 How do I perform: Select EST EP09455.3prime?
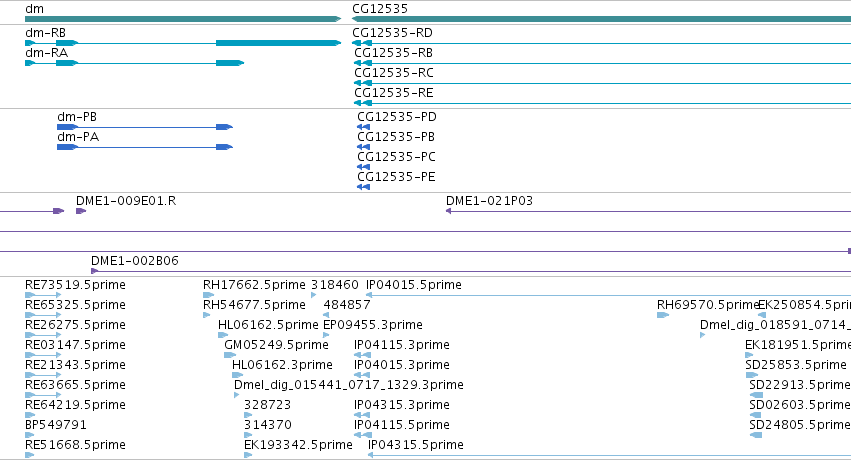[x=373, y=325]
